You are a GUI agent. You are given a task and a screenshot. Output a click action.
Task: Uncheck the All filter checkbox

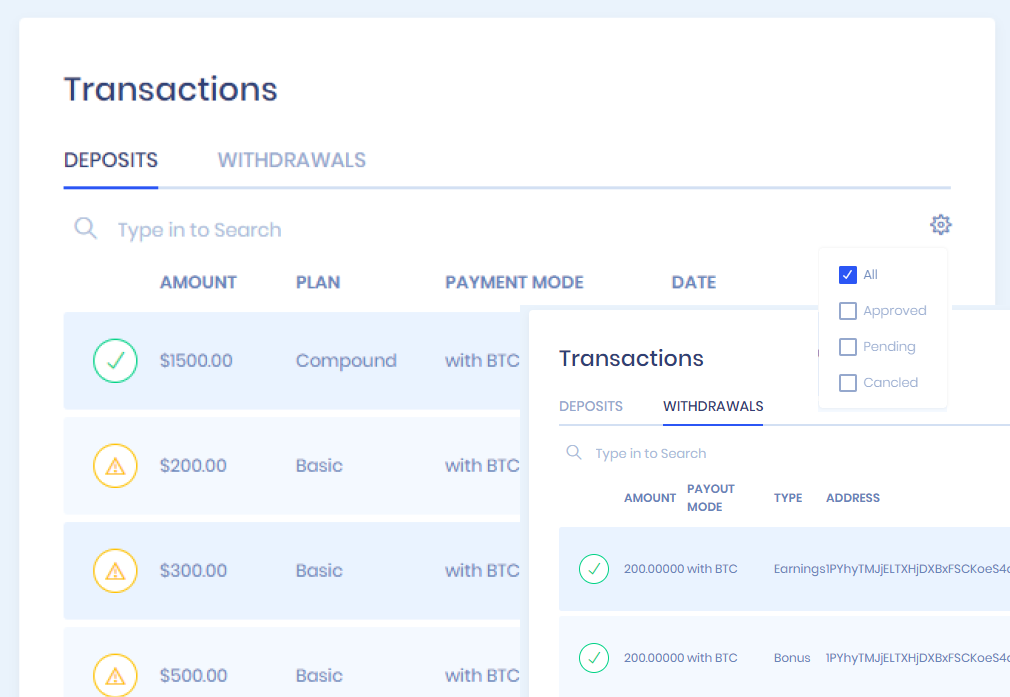pyautogui.click(x=848, y=275)
